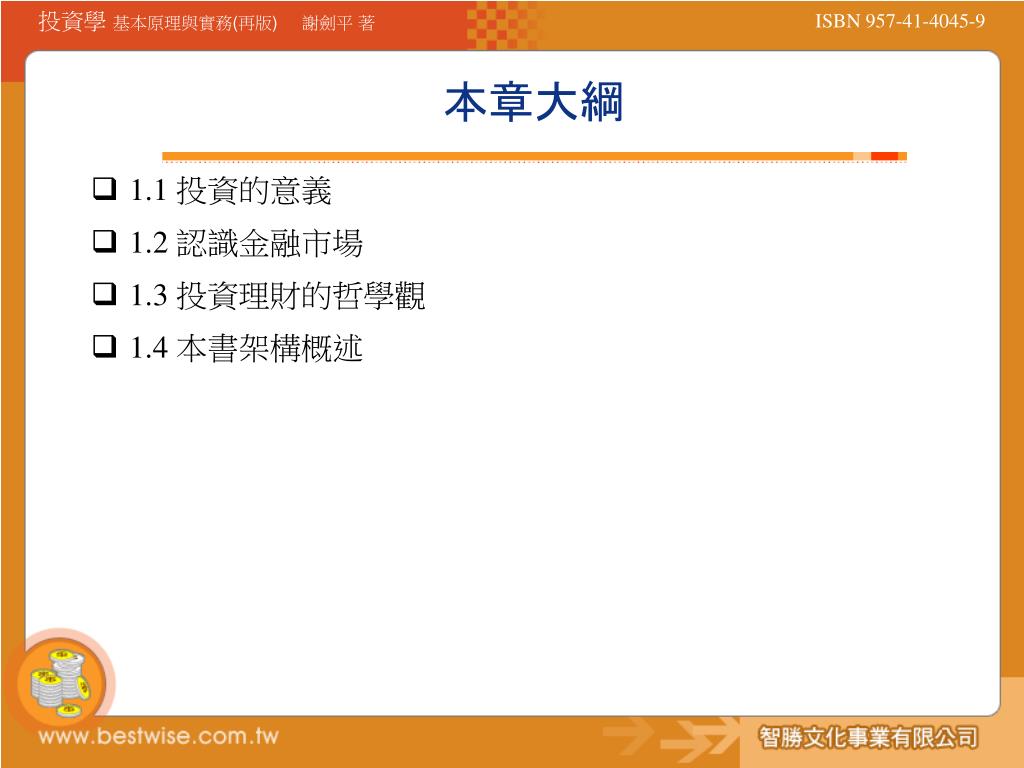Click the 投資學 book title in header

72,21
